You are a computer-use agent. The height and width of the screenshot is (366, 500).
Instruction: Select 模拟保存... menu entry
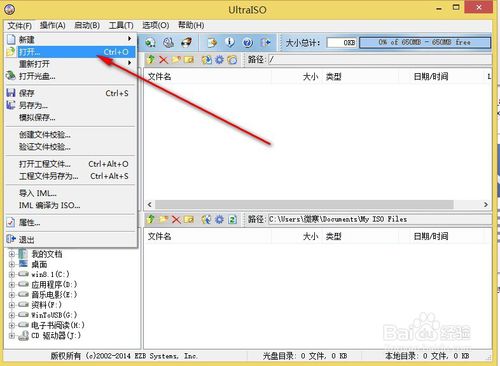(70, 117)
